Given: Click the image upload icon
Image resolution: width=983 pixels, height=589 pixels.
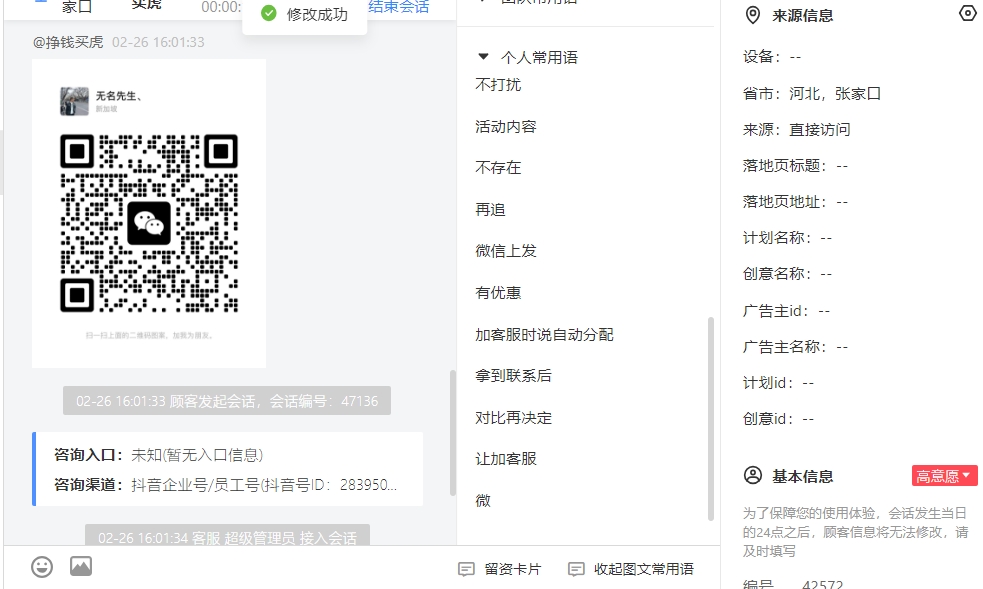Looking at the screenshot, I should 81,566.
